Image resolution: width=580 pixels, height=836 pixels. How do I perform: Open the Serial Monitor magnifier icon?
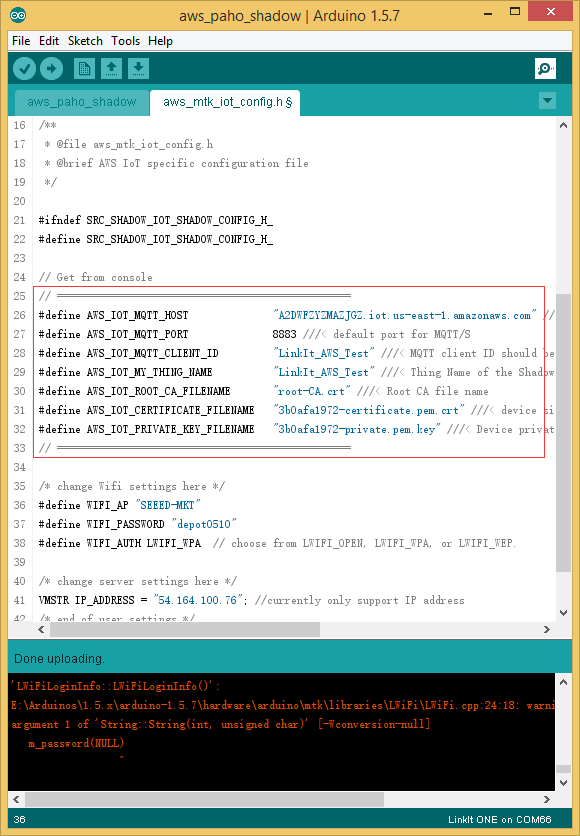545,68
